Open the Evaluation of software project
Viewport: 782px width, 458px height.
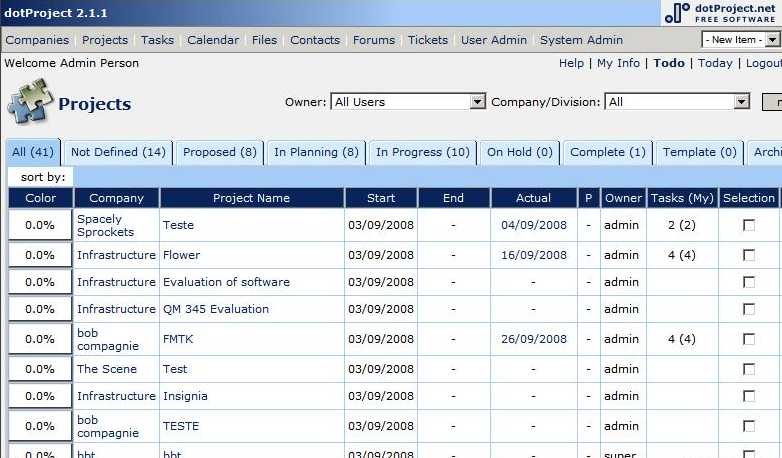point(226,282)
